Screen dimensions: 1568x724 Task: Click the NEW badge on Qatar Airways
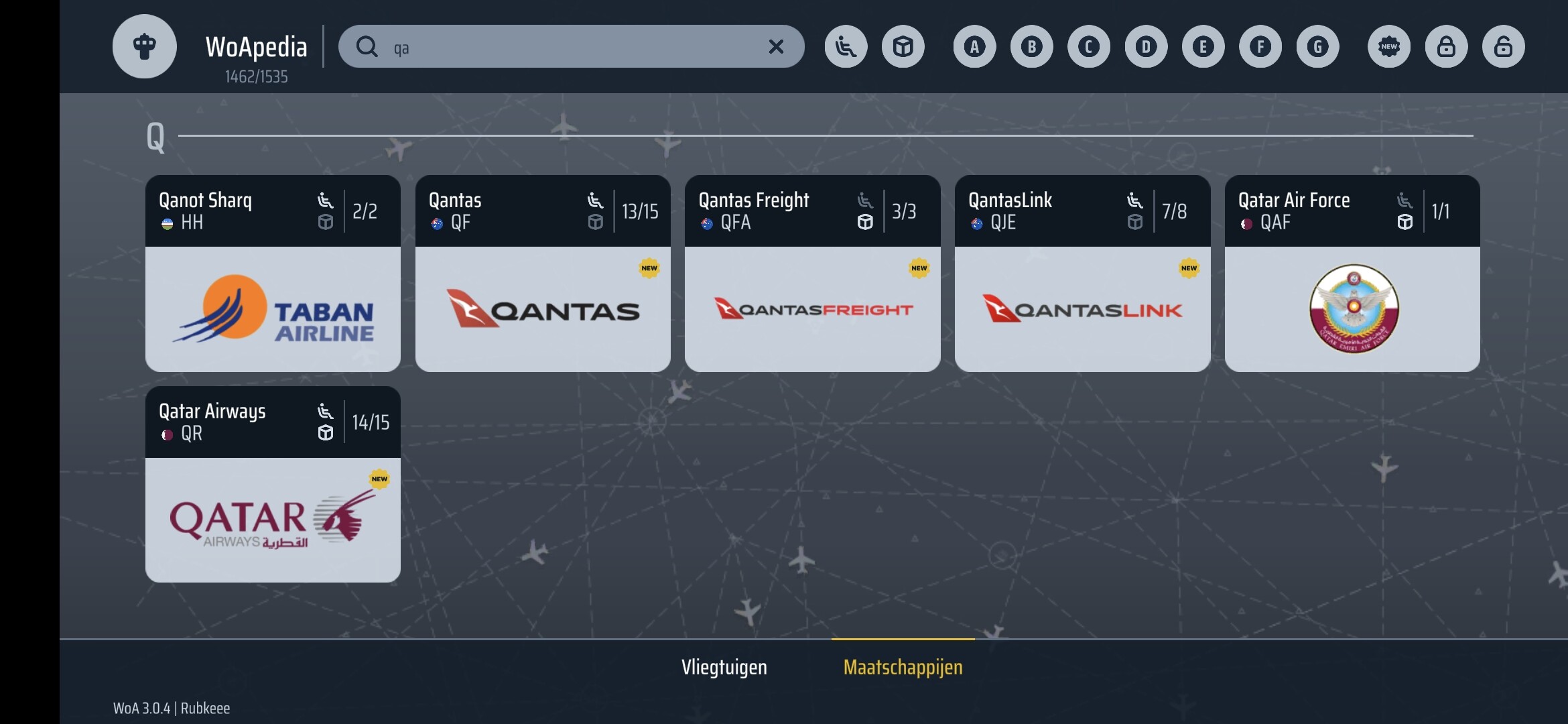[x=379, y=479]
